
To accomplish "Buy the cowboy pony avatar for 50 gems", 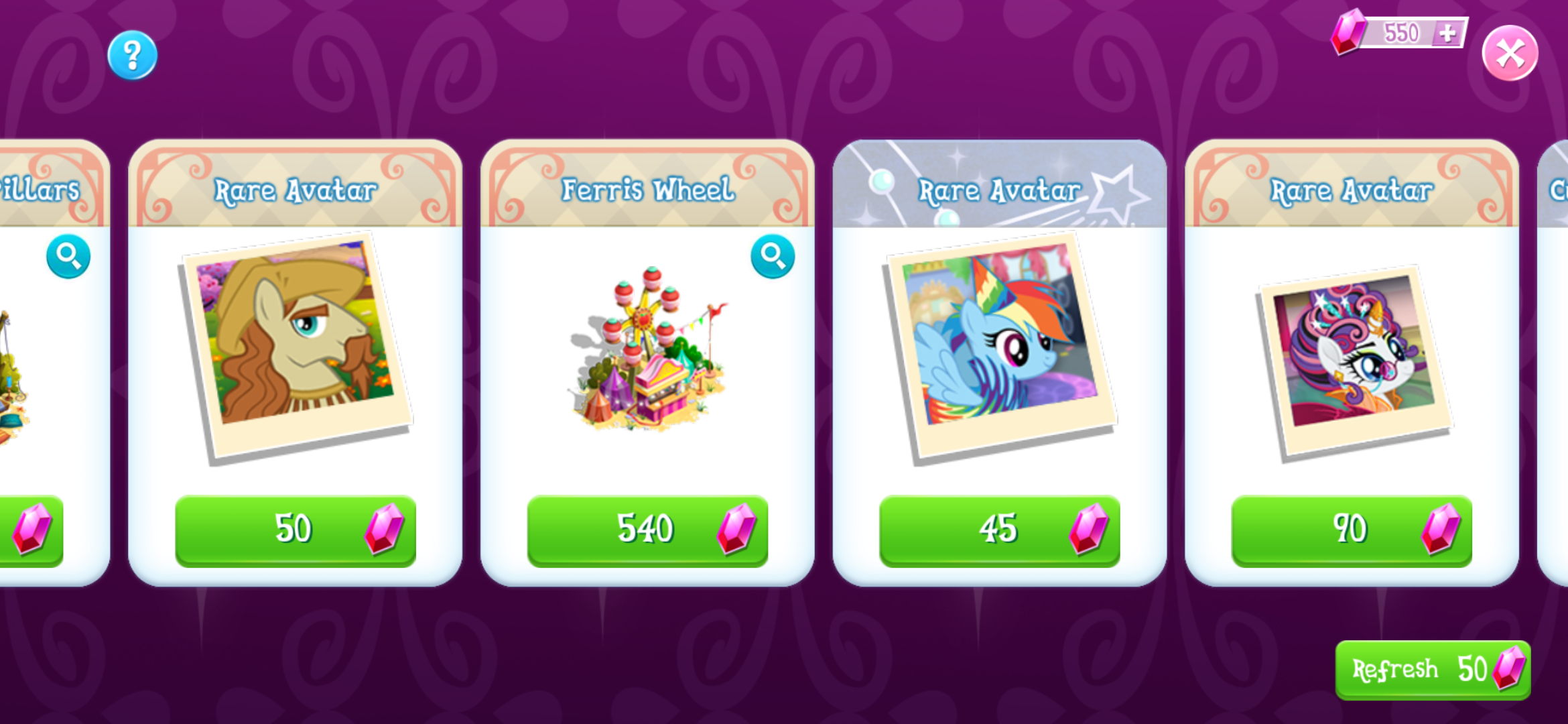I will (296, 530).
